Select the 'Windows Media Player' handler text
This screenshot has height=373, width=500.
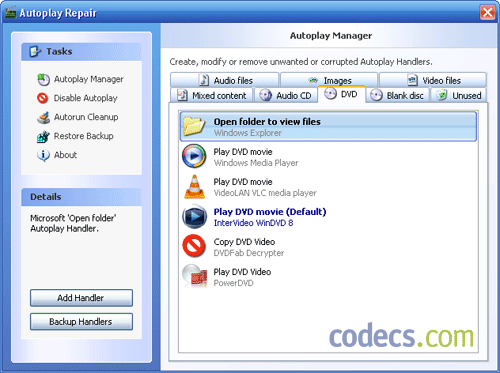pyautogui.click(x=256, y=163)
